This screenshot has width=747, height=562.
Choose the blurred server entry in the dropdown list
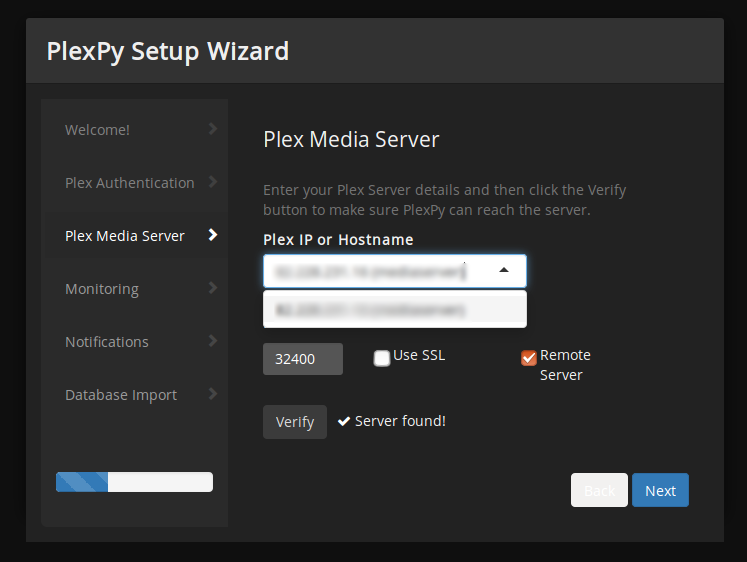pyautogui.click(x=395, y=310)
